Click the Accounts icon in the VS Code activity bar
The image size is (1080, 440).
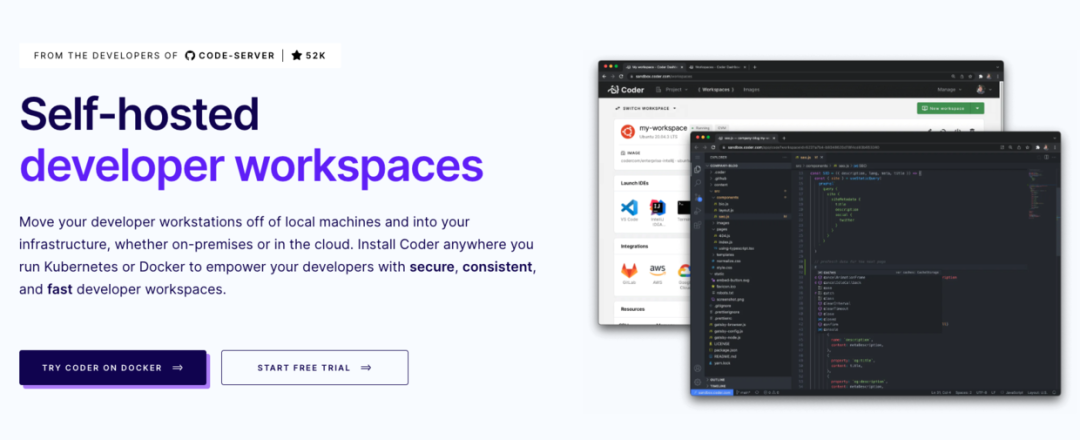click(x=697, y=368)
